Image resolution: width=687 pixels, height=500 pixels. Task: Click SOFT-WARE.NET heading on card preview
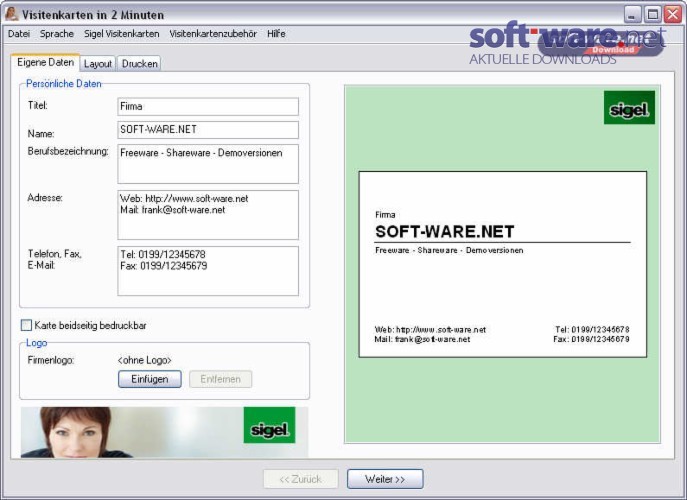click(x=445, y=231)
